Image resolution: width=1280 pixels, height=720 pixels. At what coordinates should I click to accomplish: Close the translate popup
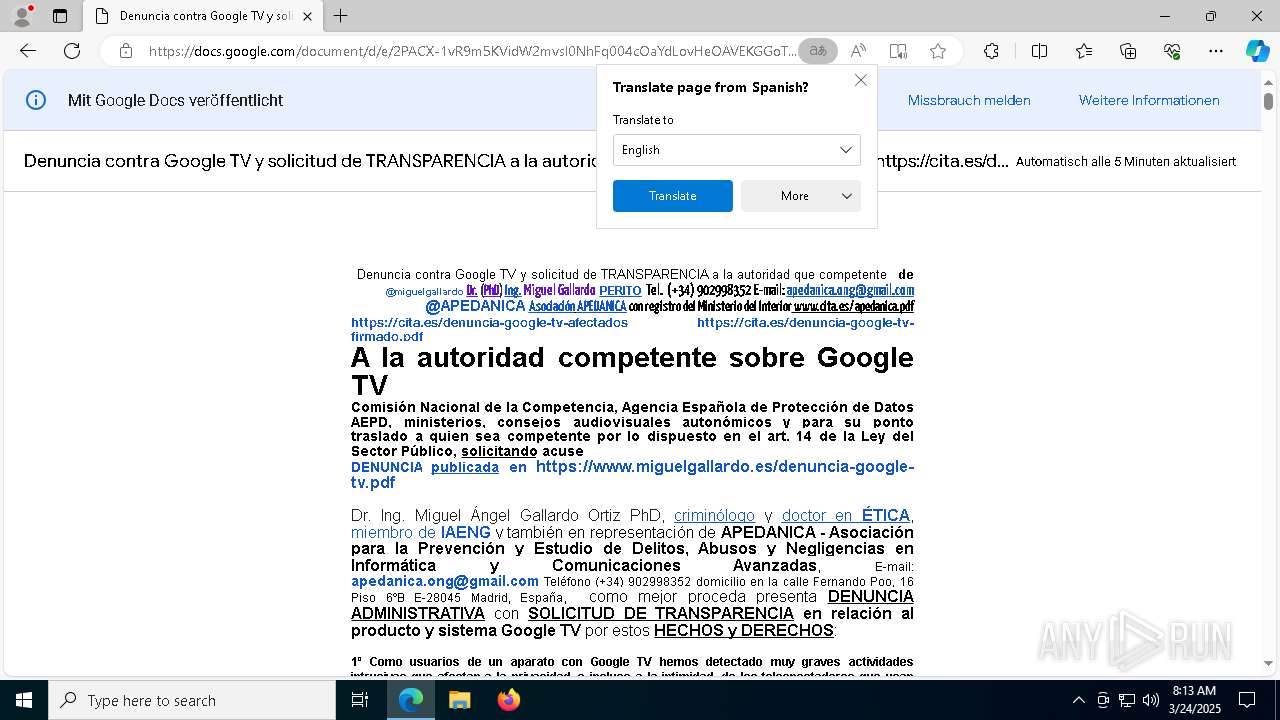pyautogui.click(x=860, y=80)
